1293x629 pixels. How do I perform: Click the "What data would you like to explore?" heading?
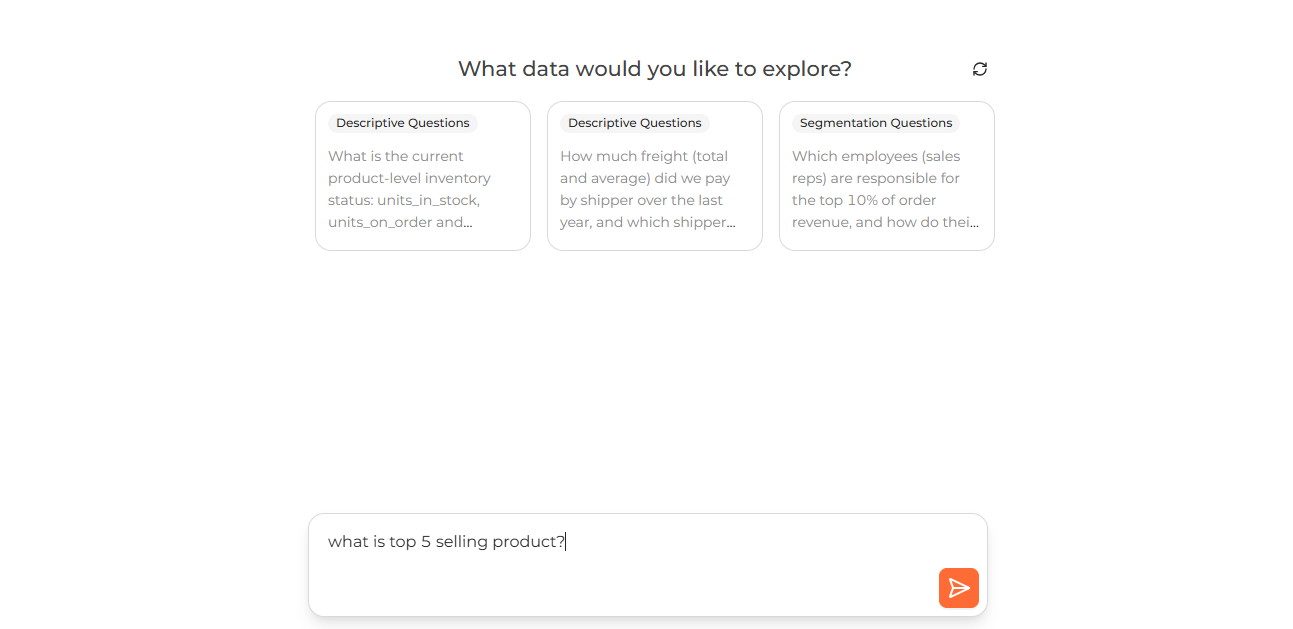[x=655, y=69]
